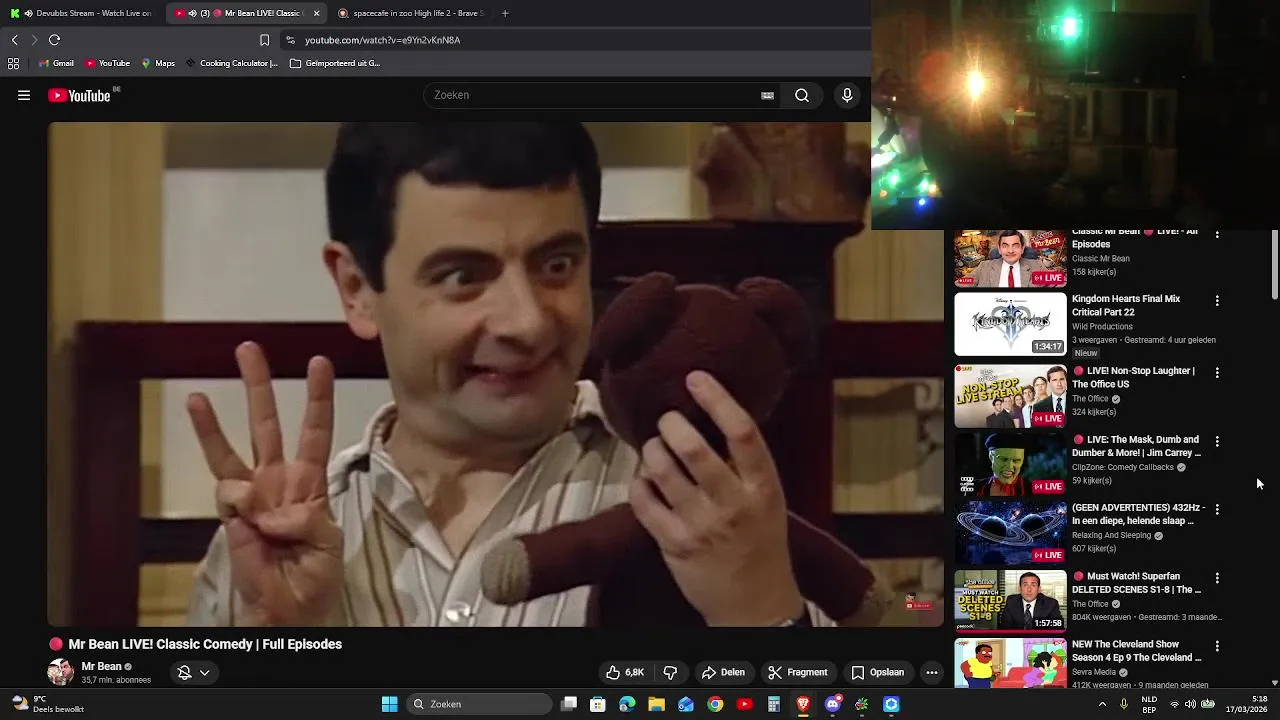Screen dimensions: 1280x720
Task: Open options menu for Cleveland Show video
Action: [x=1217, y=646]
